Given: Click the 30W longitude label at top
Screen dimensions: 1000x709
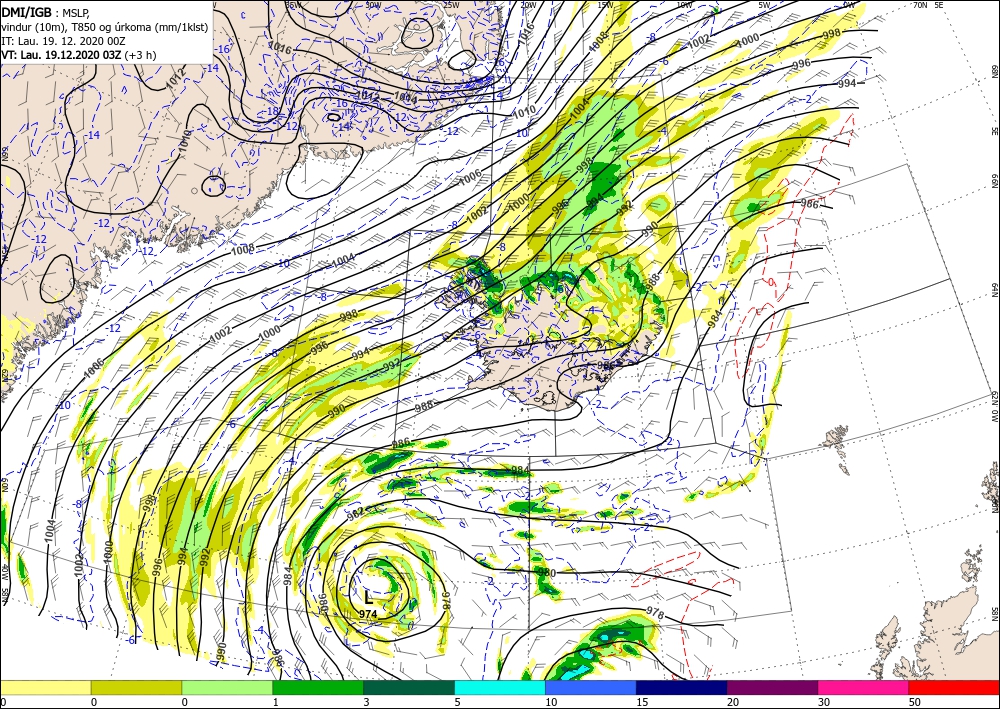Looking at the screenshot, I should (374, 5).
